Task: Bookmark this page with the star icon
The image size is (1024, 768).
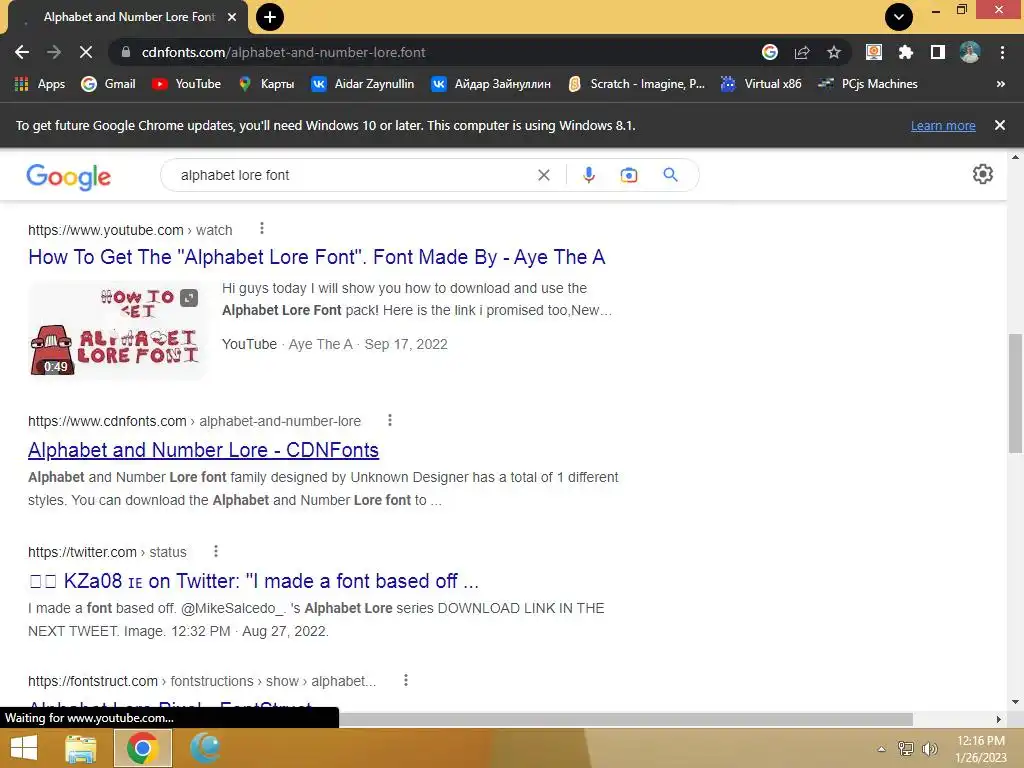Action: [834, 52]
